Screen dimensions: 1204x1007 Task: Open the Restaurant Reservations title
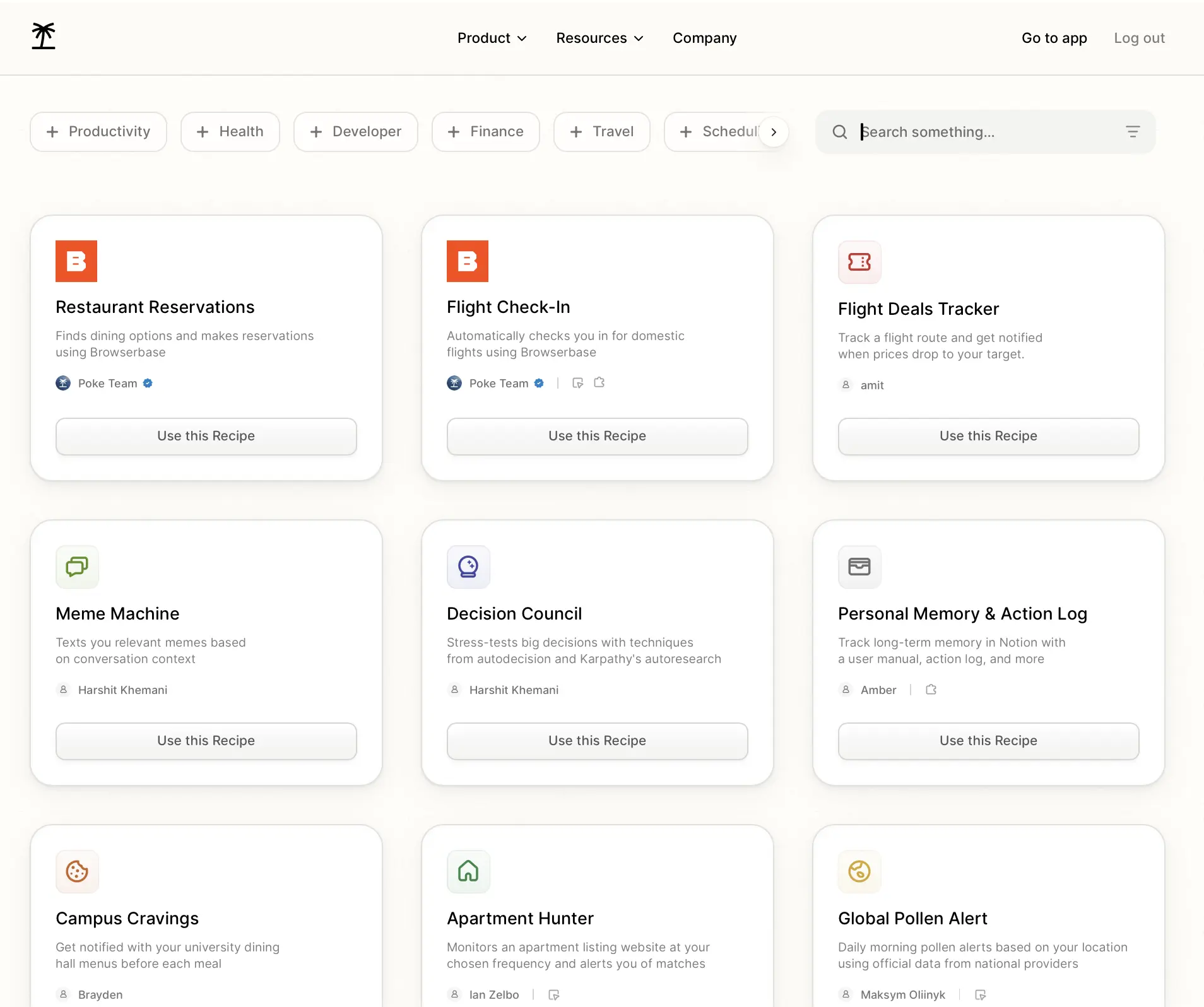155,307
